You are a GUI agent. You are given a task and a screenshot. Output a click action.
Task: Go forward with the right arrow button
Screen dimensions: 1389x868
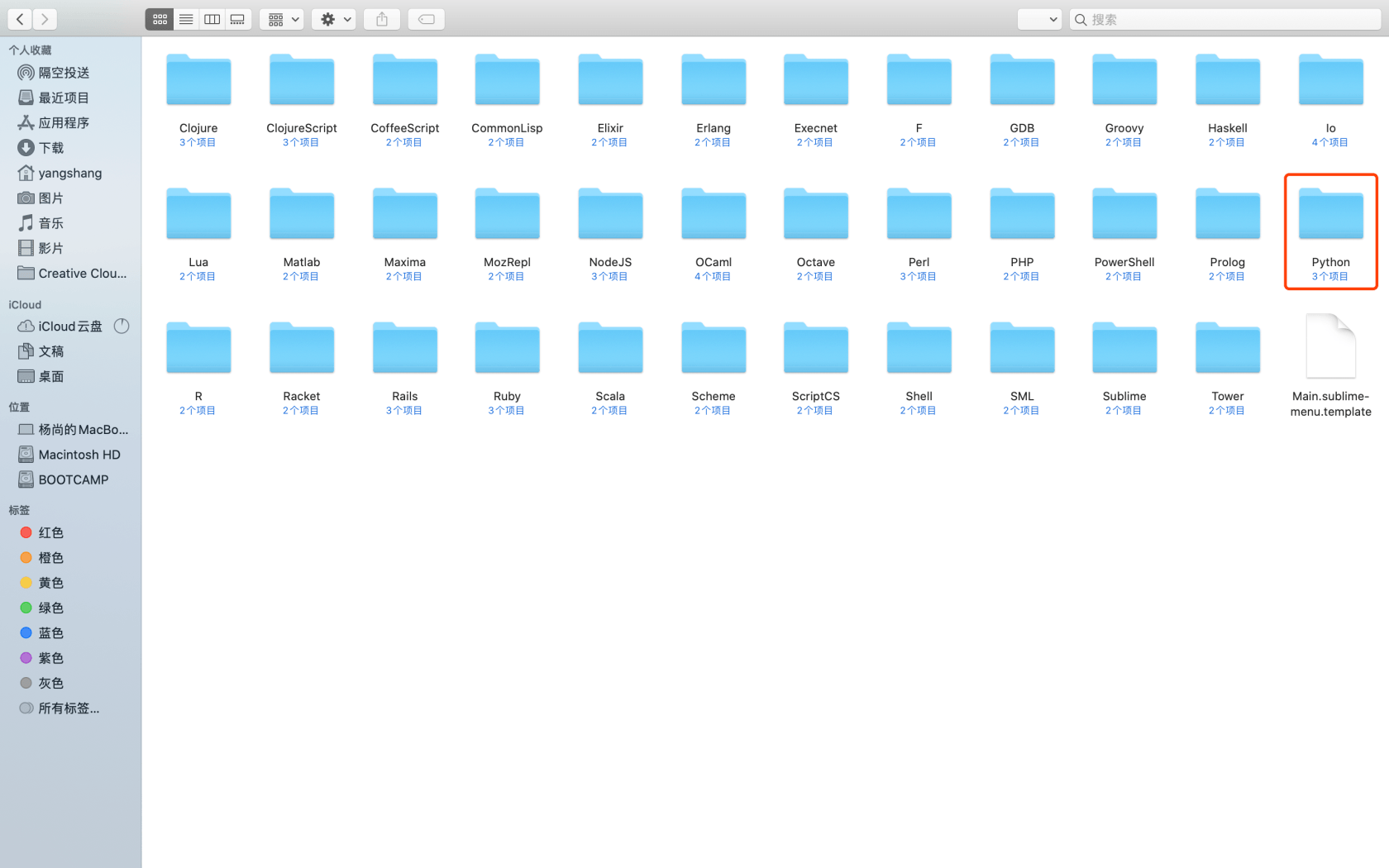[45, 19]
